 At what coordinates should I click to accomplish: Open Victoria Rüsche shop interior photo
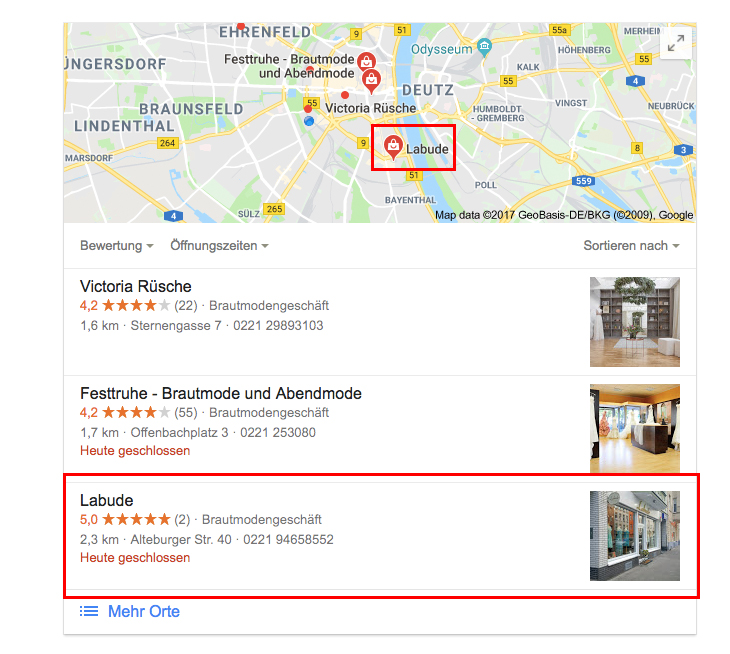point(635,322)
